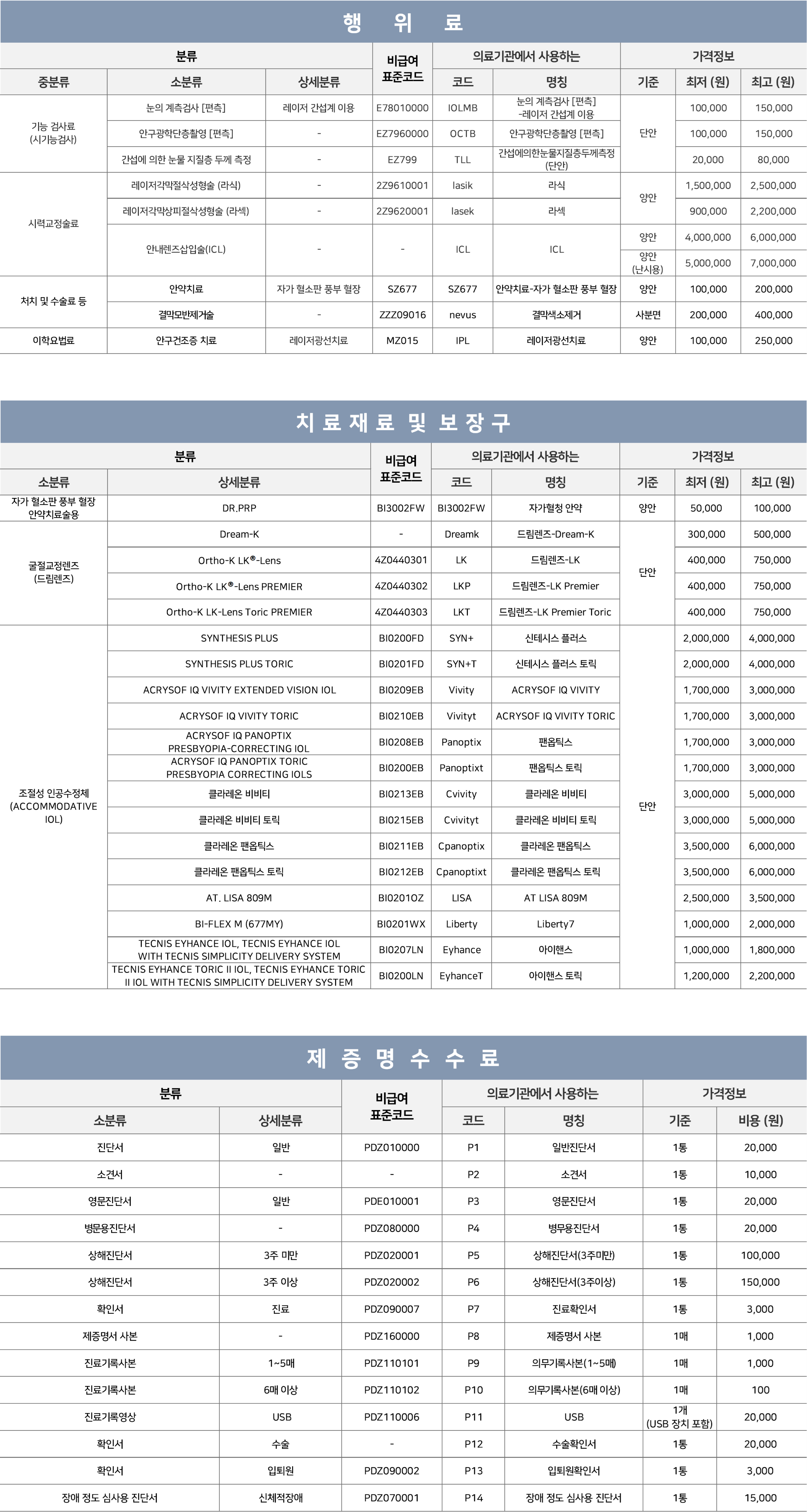The width and height of the screenshot is (807, 1512).
Task: Select the TLL code cell
Action: pos(463,160)
